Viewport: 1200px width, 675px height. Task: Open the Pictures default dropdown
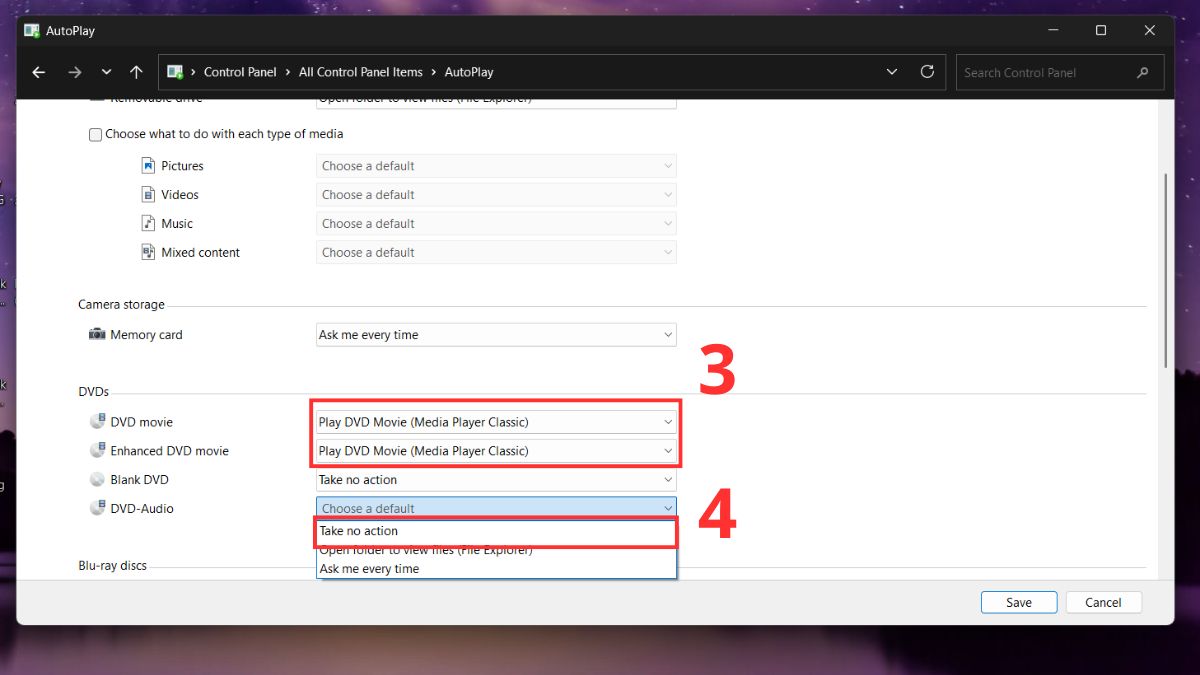tap(496, 166)
